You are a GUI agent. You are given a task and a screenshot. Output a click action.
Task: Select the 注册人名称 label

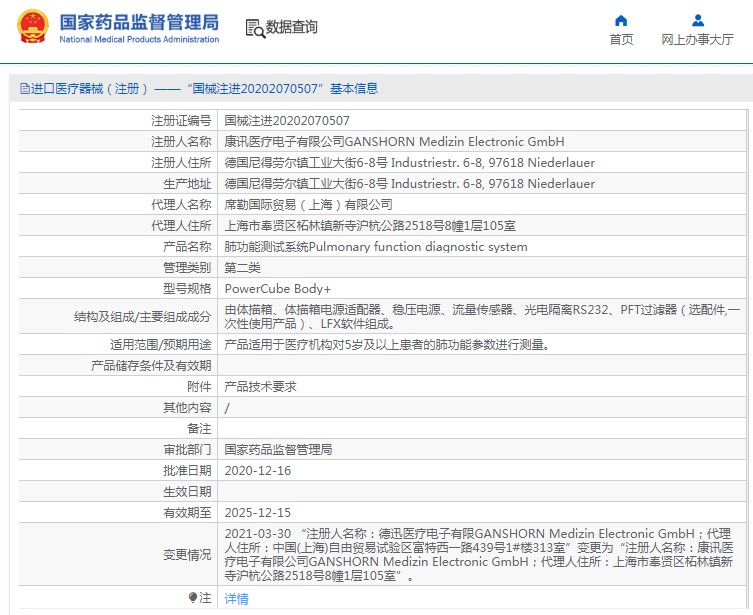point(181,142)
